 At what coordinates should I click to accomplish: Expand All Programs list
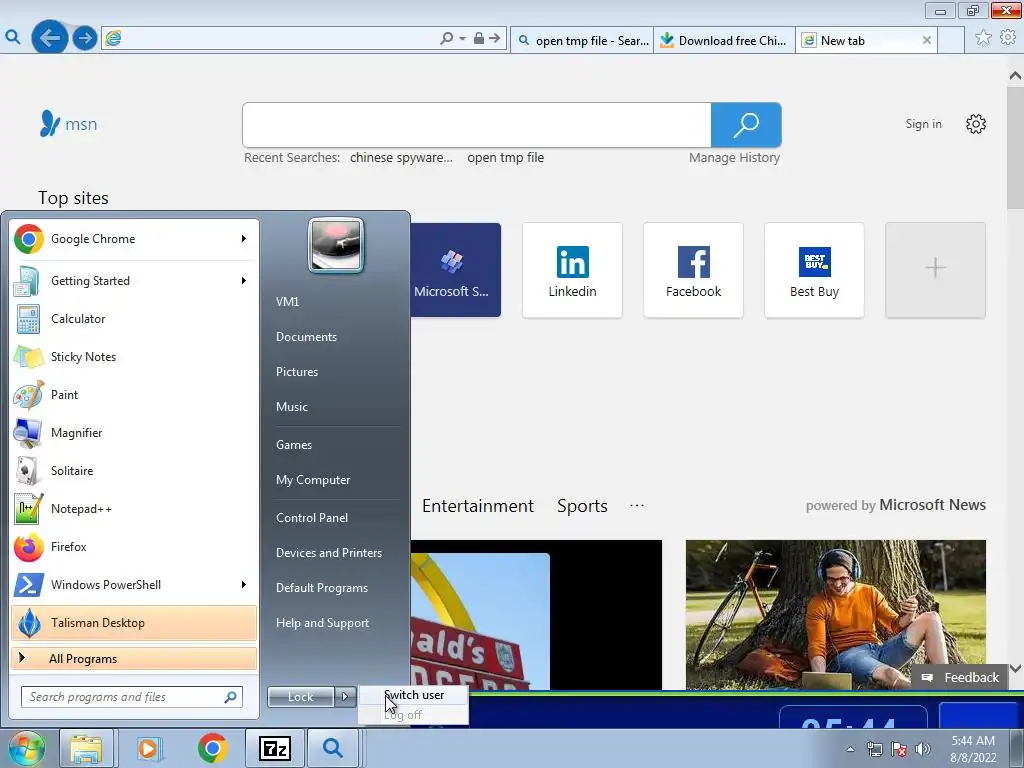tap(133, 658)
